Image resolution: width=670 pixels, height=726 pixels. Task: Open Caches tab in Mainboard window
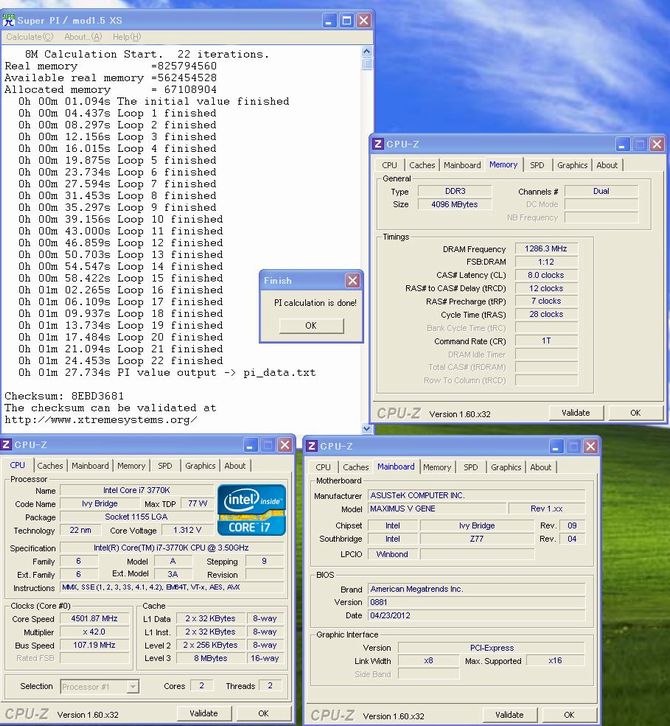[356, 467]
